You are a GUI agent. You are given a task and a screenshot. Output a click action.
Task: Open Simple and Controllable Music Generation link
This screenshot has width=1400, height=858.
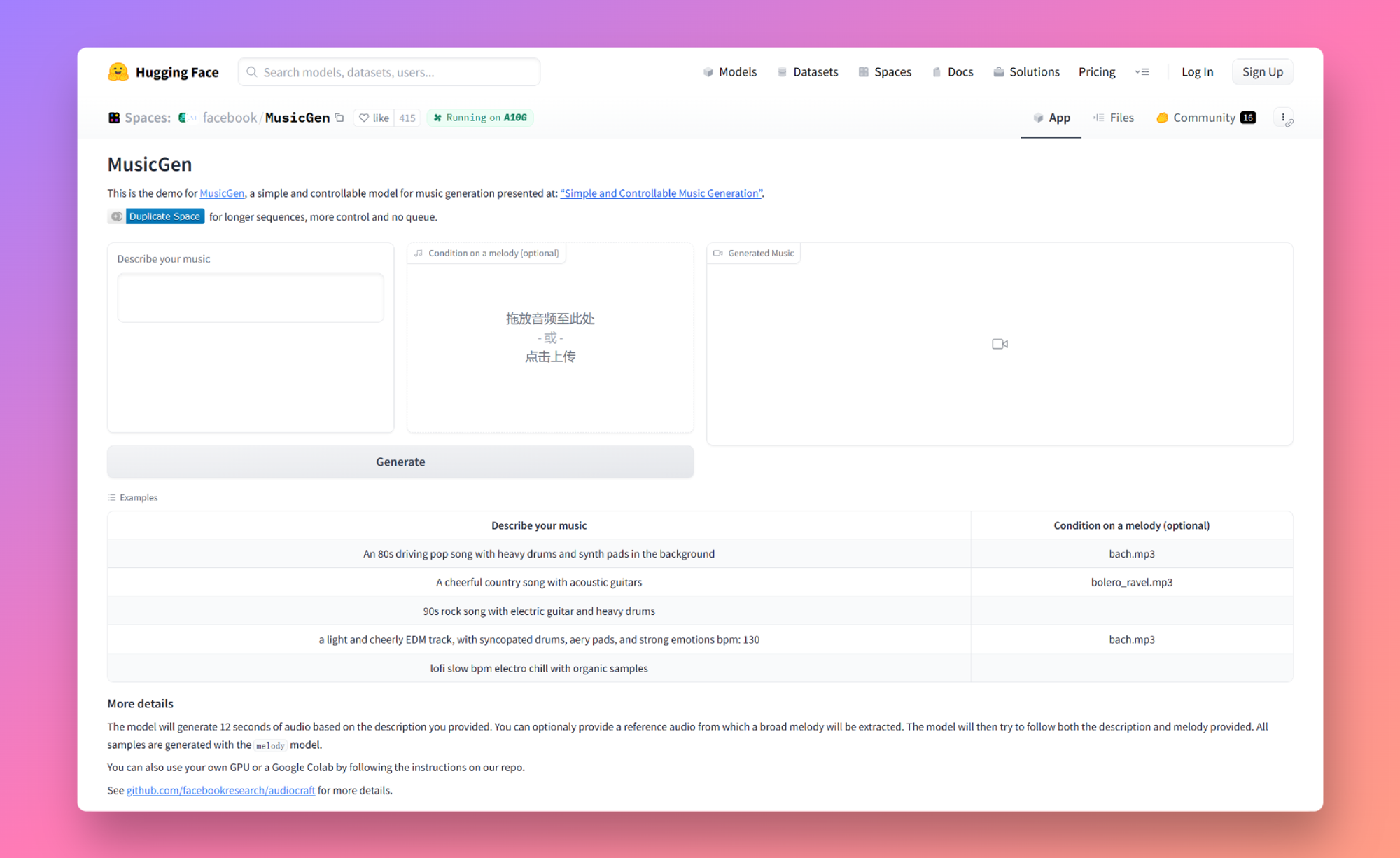[661, 193]
